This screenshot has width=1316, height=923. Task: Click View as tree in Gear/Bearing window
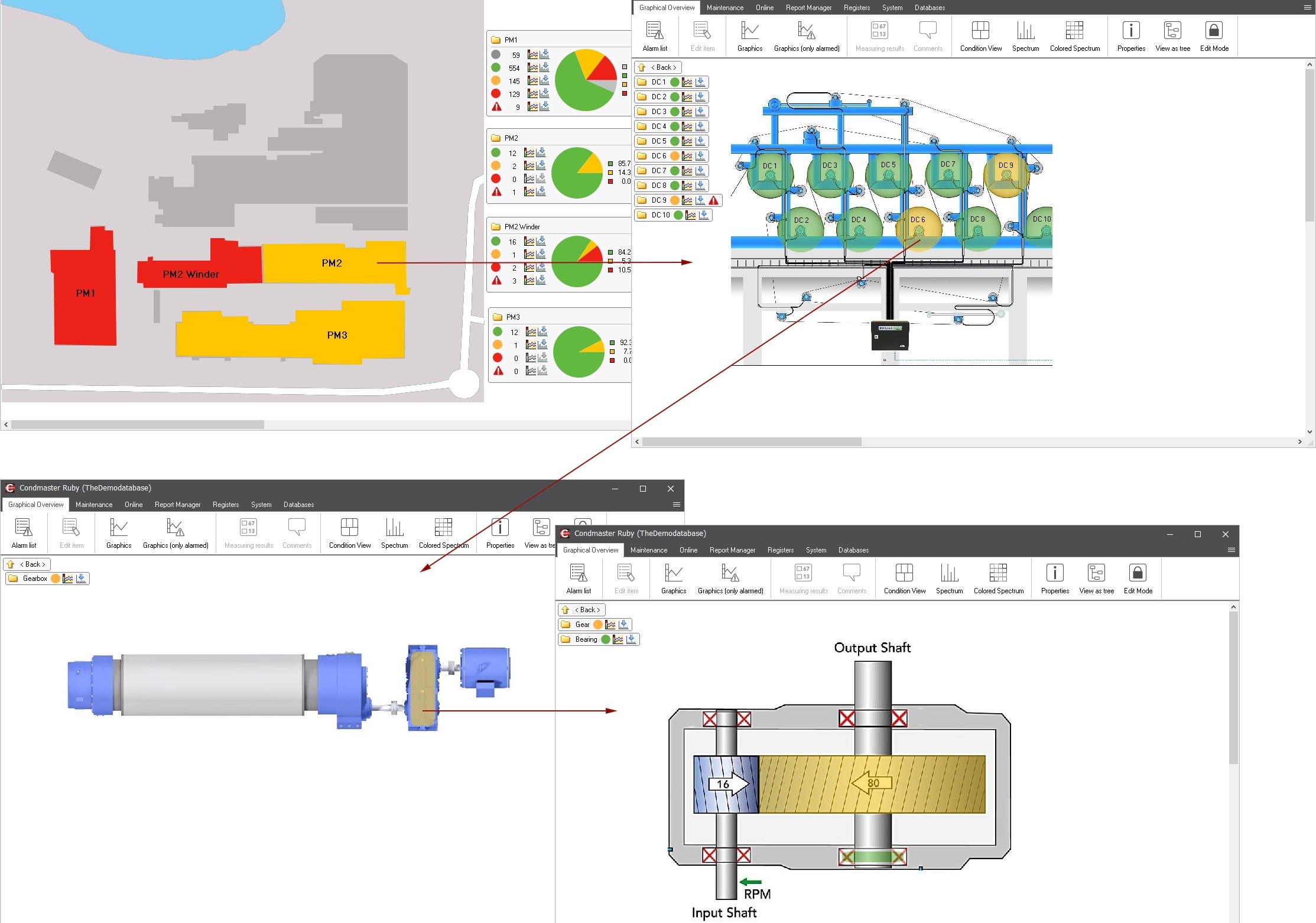pos(1096,578)
